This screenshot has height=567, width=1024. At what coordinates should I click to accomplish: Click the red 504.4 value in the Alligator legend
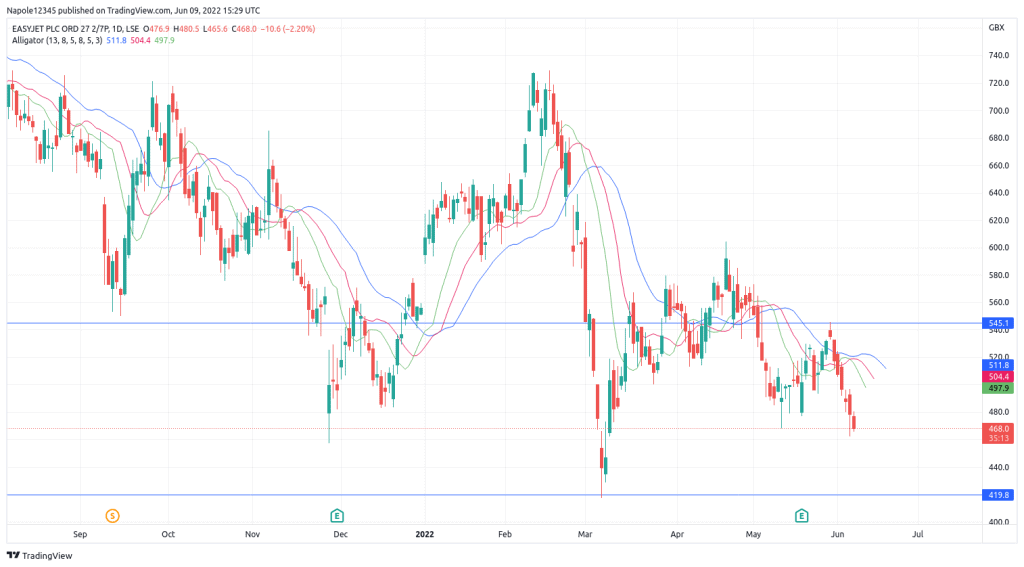[140, 40]
